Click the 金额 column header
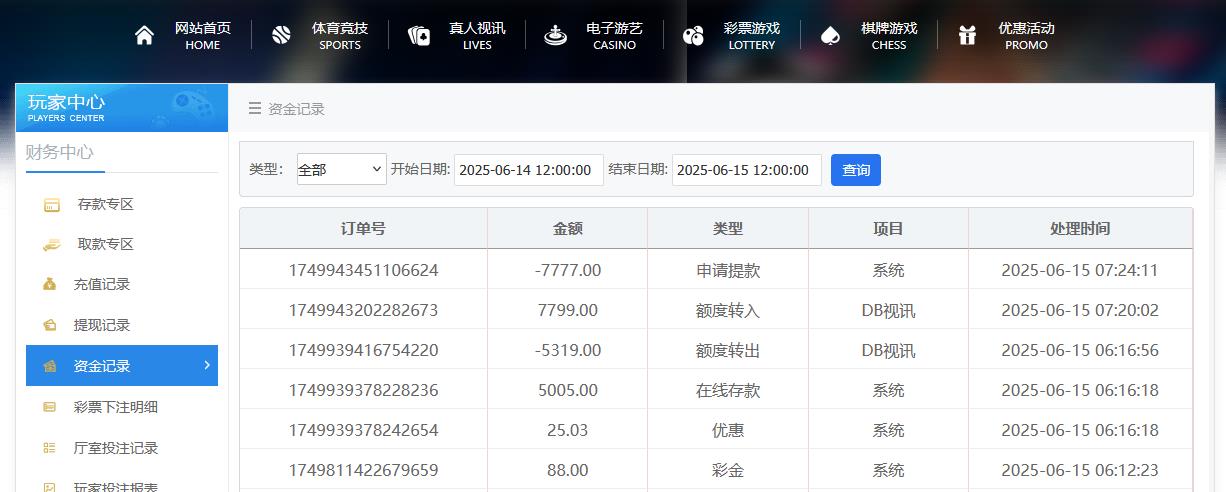Image resolution: width=1226 pixels, height=492 pixels. [568, 229]
